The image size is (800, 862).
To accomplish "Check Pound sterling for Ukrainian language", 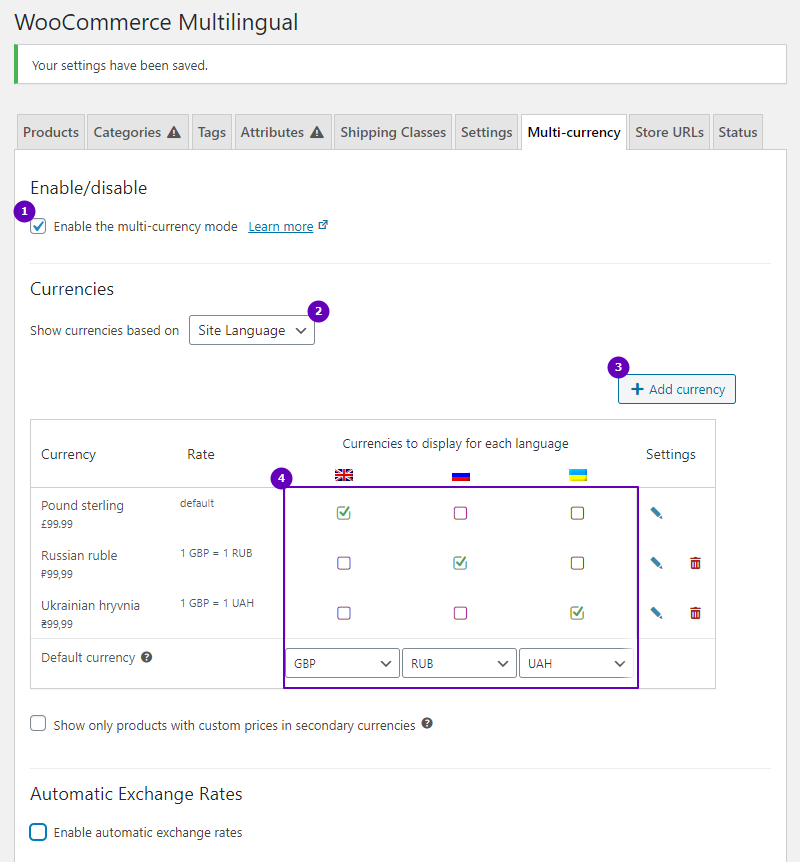I will click(577, 513).
